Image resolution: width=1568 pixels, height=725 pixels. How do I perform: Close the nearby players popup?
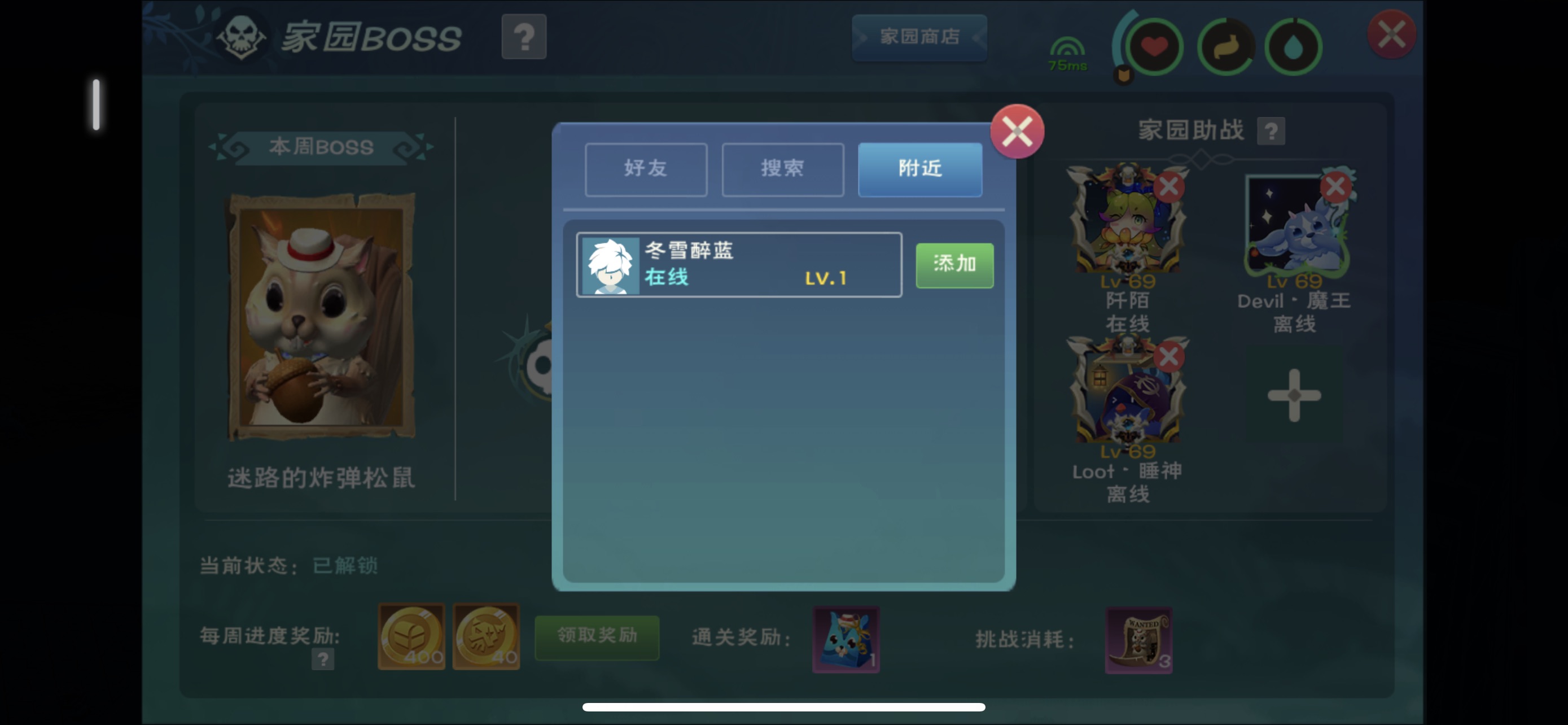tap(1017, 131)
